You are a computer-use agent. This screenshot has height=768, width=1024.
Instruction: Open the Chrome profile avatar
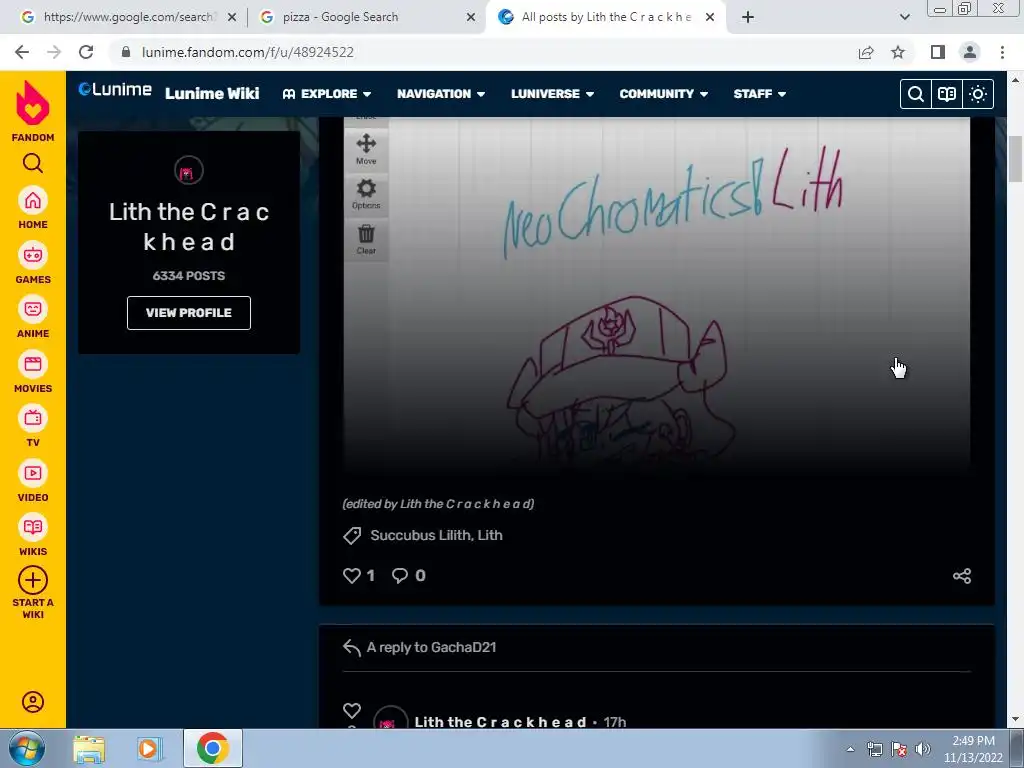(970, 52)
